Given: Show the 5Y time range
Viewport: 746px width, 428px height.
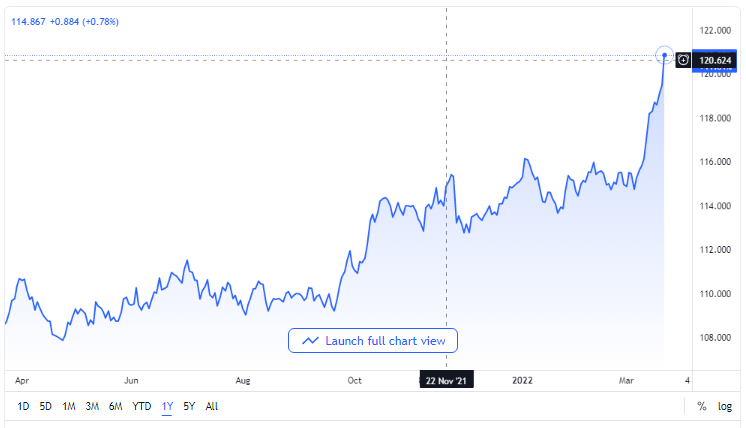Looking at the screenshot, I should pyautogui.click(x=189, y=407).
